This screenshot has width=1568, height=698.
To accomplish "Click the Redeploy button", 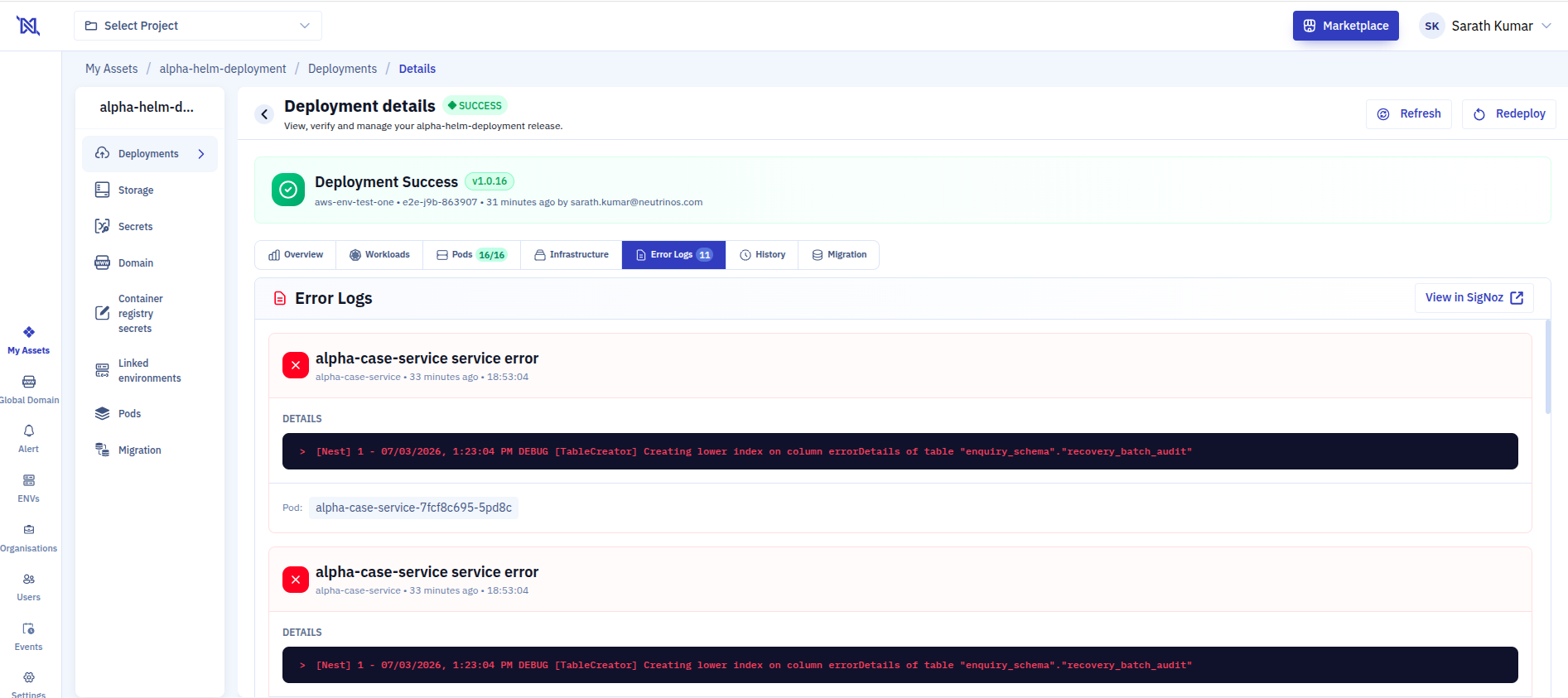I will (x=1509, y=114).
